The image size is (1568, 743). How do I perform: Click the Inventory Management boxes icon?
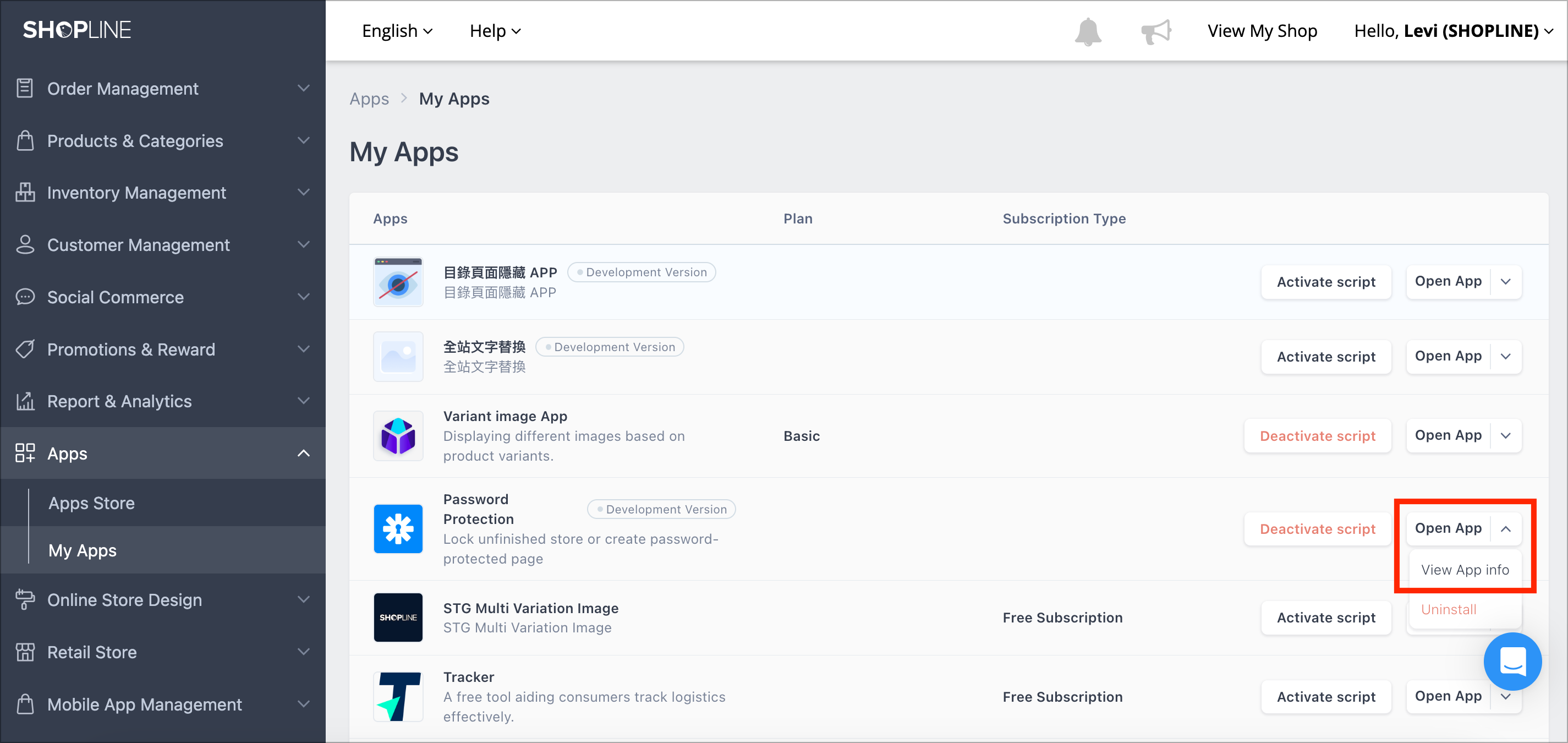[25, 193]
